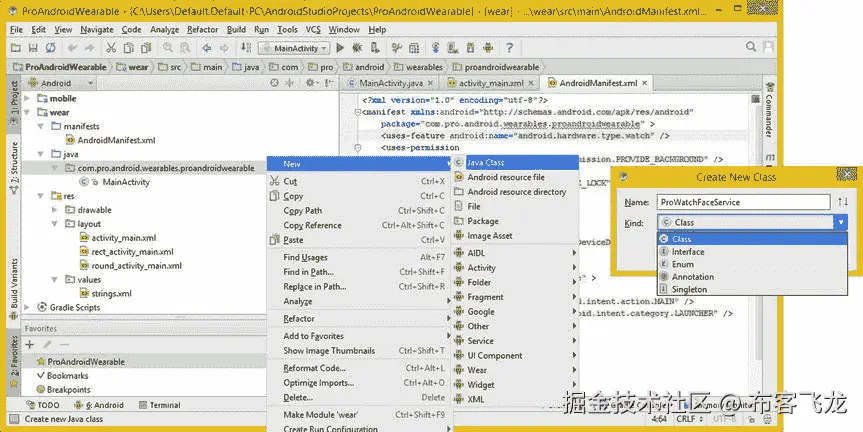Click the Synchronize toolbar icon
Image resolution: width=863 pixels, height=432 pixels.
coord(51,48)
